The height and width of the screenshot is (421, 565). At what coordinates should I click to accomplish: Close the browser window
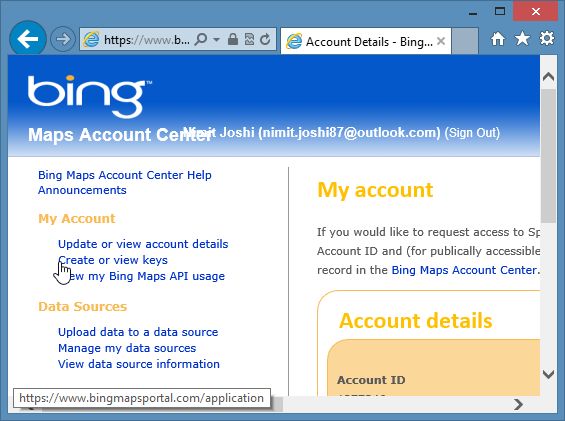535,12
